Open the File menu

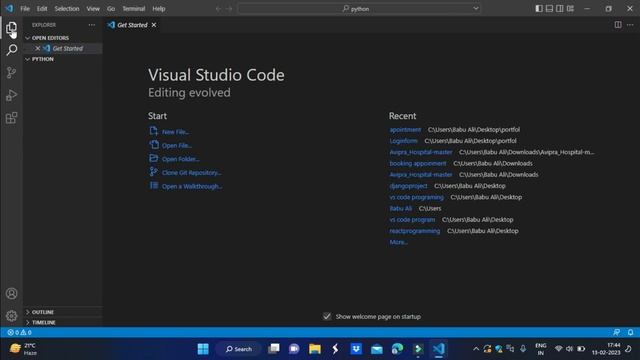[x=25, y=9]
